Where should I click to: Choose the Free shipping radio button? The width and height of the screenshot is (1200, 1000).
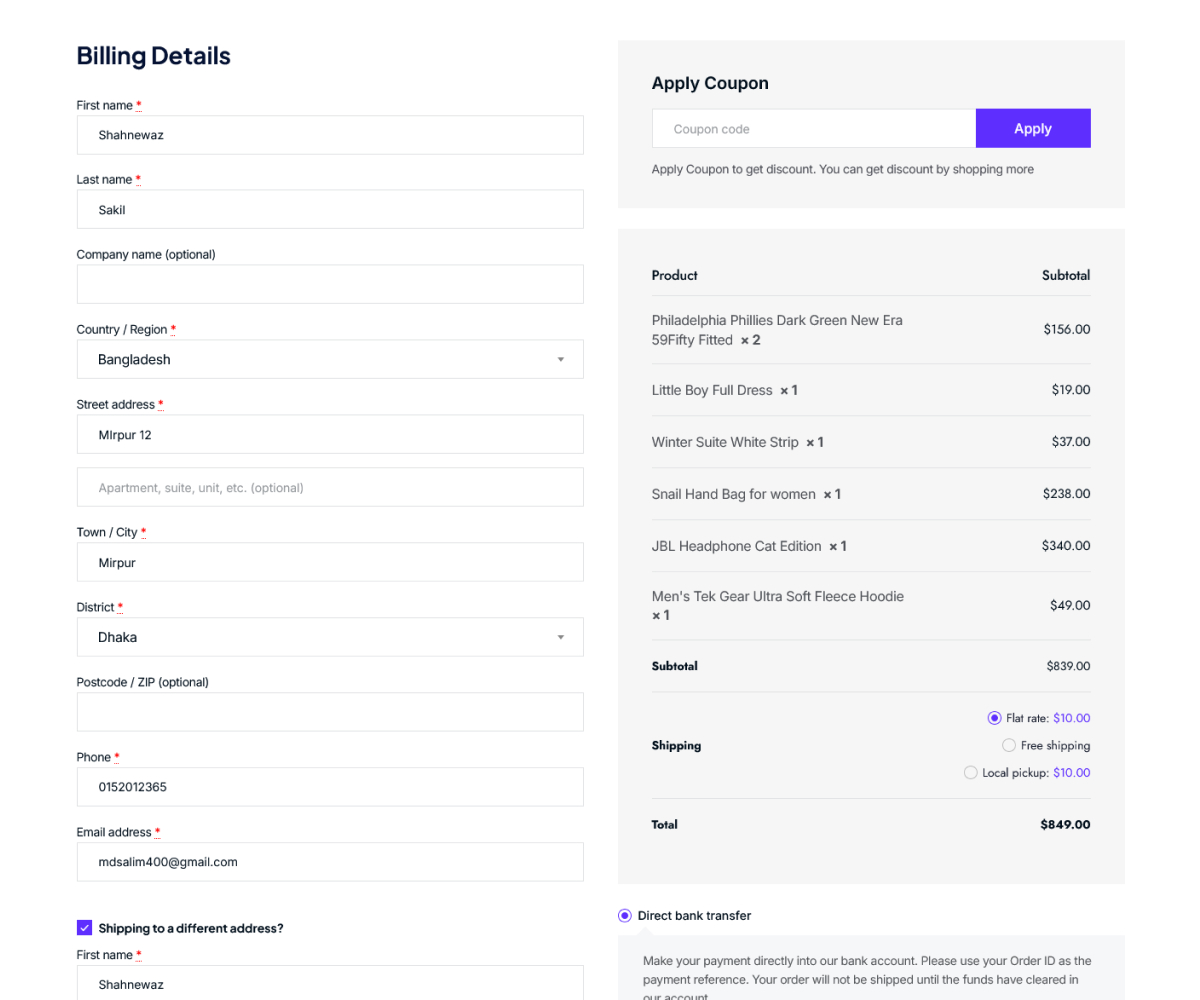coord(1009,746)
